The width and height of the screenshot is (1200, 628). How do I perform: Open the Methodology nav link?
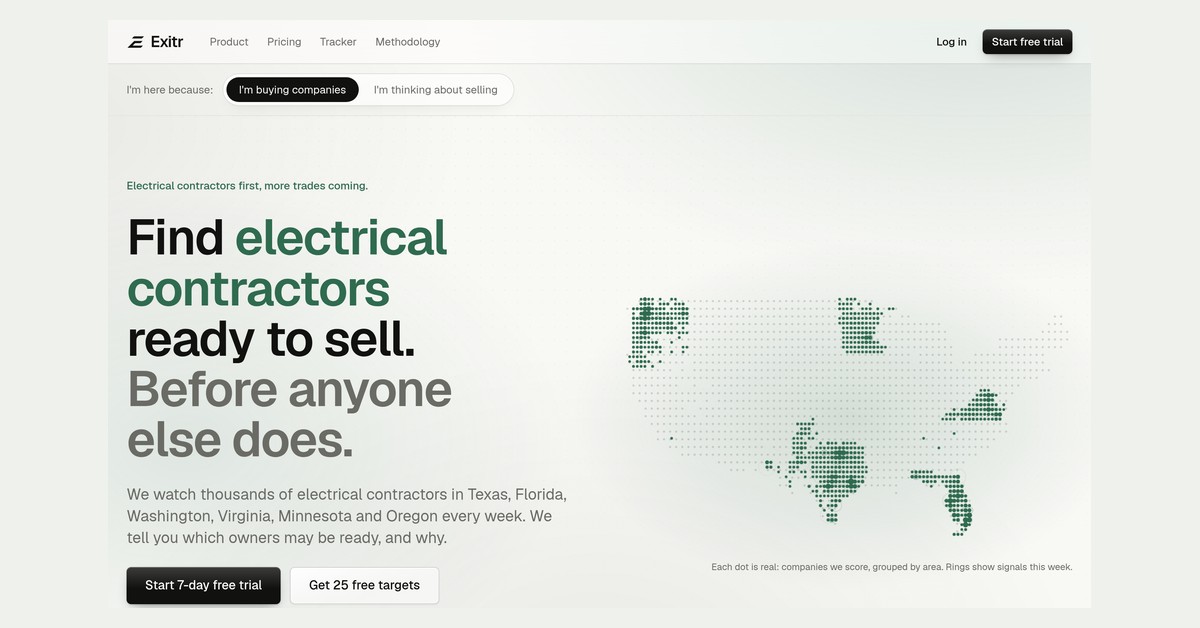point(408,42)
